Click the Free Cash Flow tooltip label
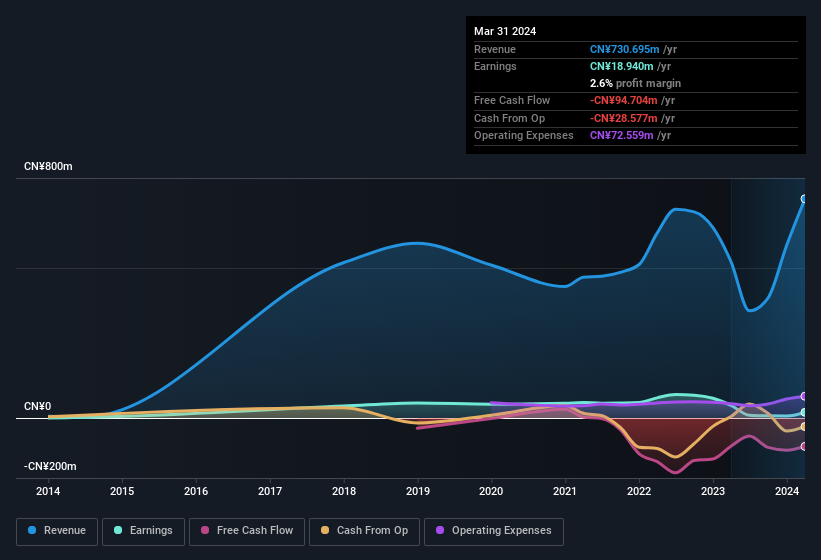The image size is (821, 560). pyautogui.click(x=512, y=100)
